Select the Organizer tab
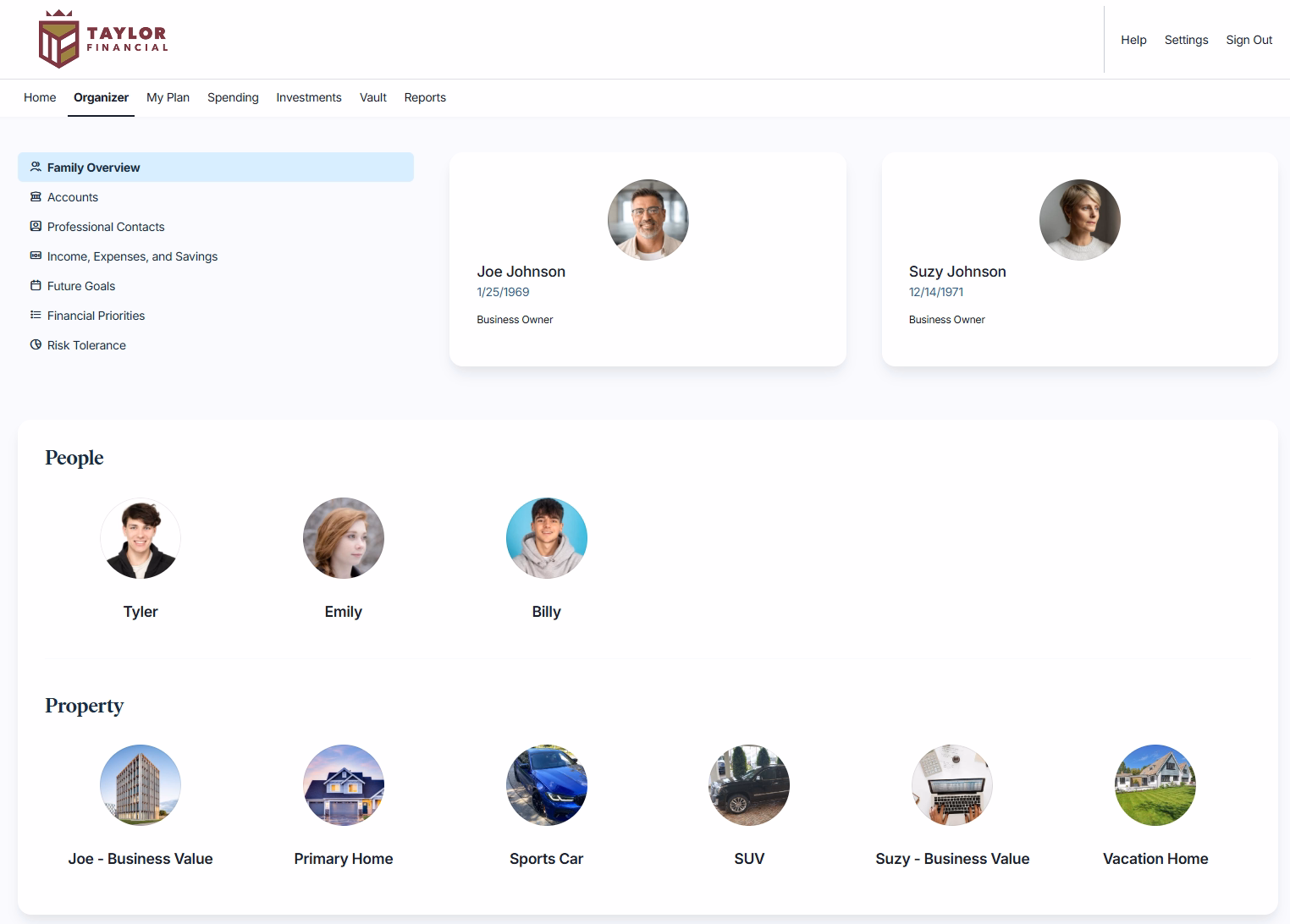Screen dimensions: 1290x924 (101, 97)
